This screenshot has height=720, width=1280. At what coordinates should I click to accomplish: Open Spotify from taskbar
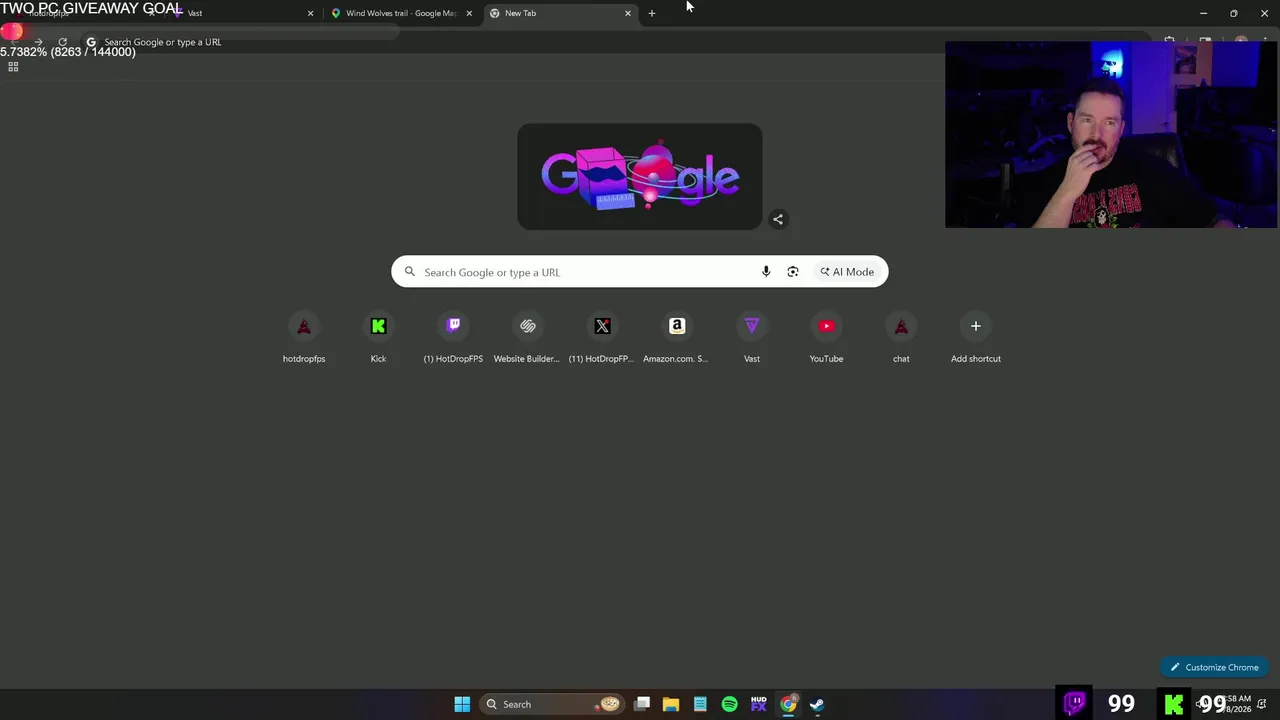729,704
